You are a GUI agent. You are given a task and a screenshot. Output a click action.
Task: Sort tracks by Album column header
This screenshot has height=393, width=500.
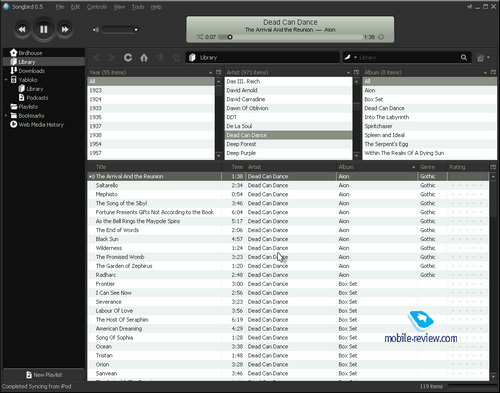pos(377,167)
